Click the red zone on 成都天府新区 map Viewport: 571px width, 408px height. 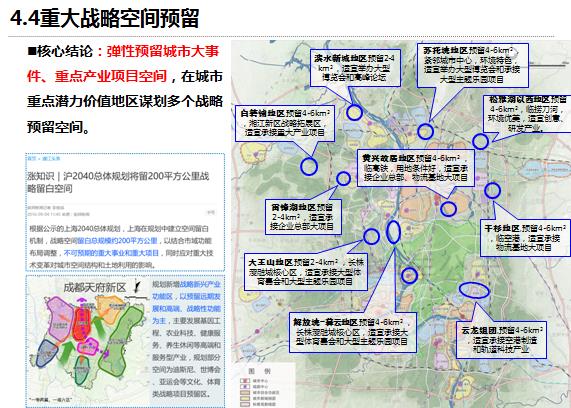point(82,324)
